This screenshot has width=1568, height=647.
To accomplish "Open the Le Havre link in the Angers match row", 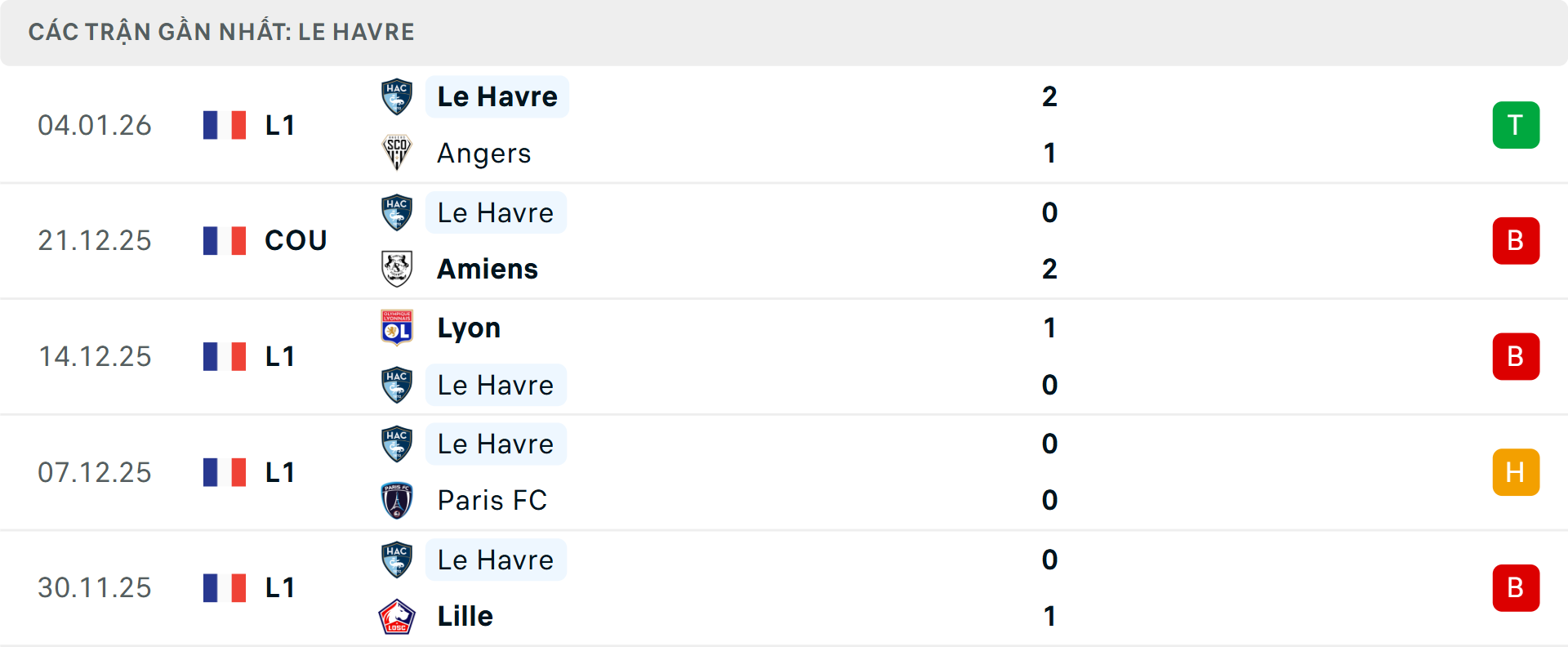I will (x=497, y=96).
